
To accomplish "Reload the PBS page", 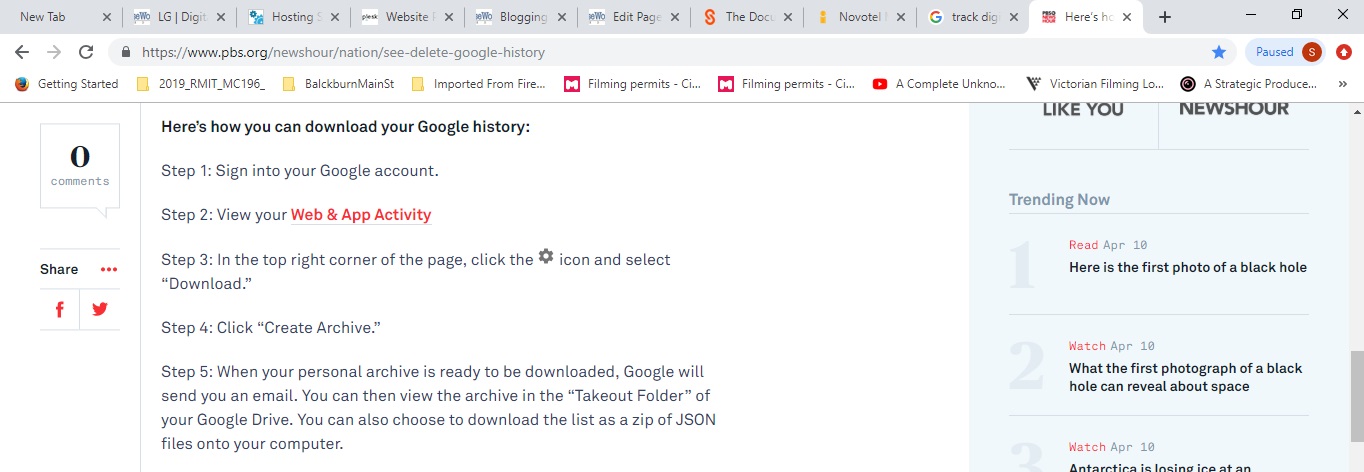I will (86, 52).
